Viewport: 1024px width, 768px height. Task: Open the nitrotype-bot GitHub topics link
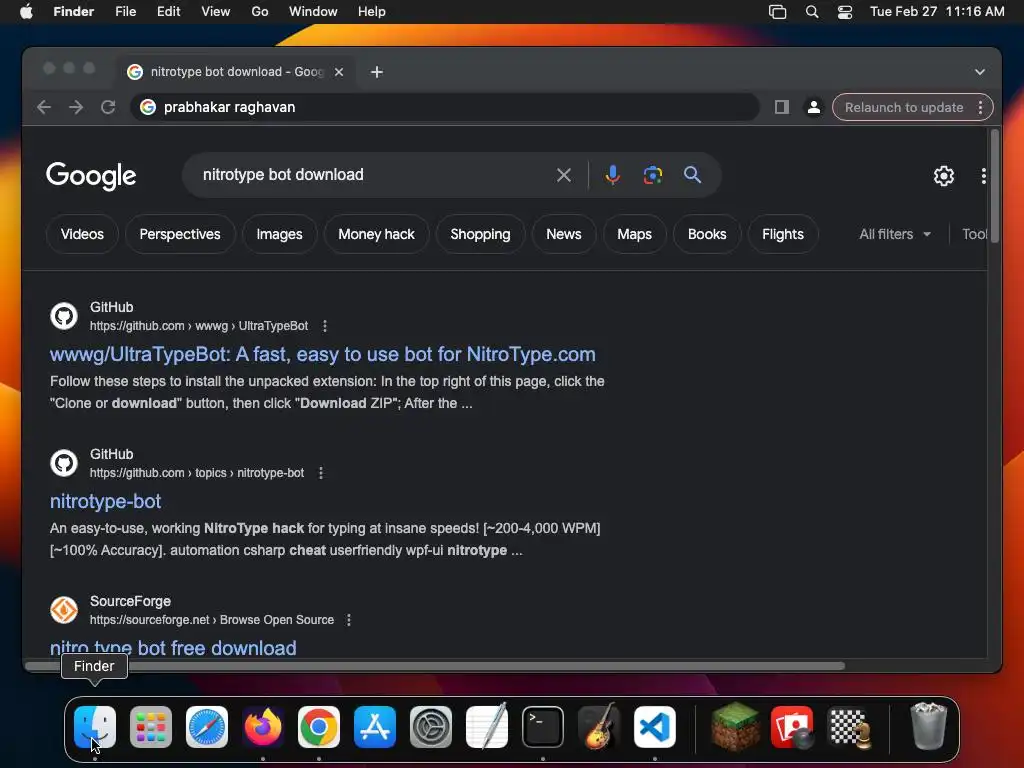105,501
